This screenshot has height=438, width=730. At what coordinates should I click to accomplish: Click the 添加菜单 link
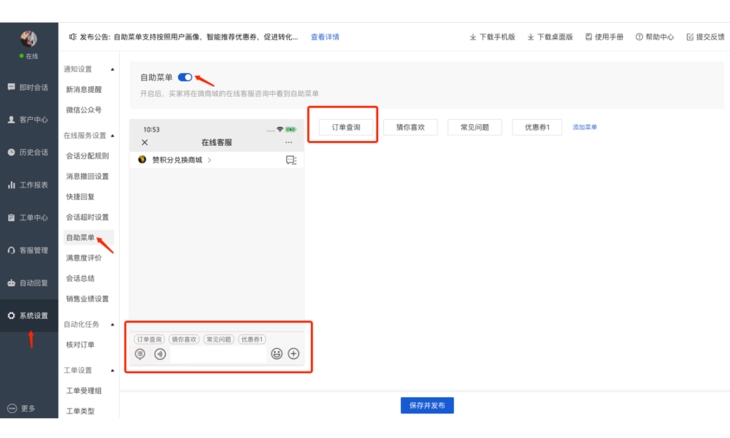[x=585, y=128]
